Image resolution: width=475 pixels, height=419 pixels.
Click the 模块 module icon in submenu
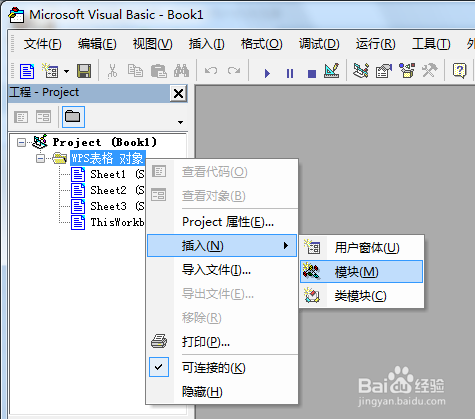point(312,272)
